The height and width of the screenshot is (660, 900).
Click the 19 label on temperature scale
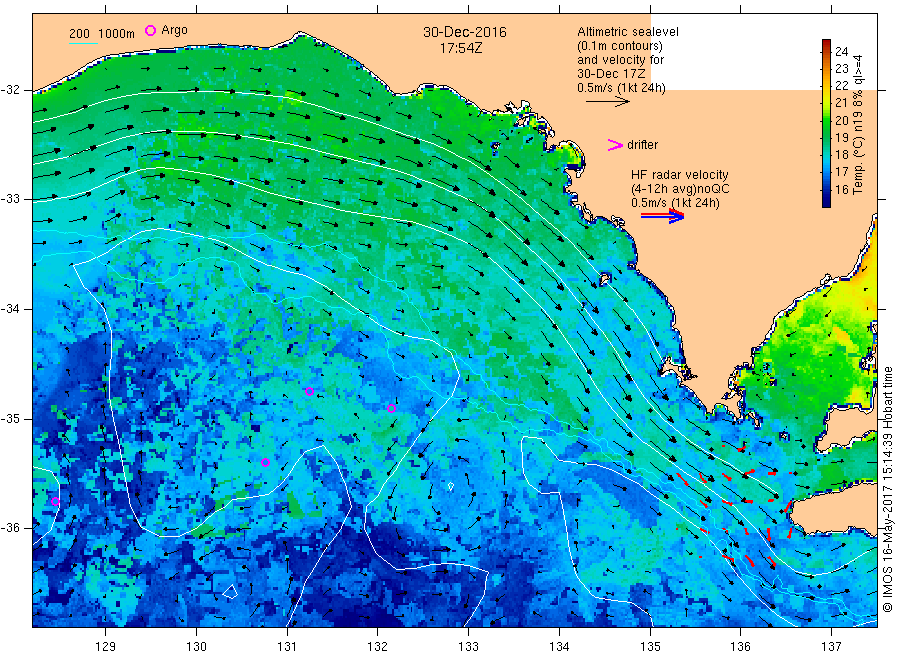click(841, 138)
